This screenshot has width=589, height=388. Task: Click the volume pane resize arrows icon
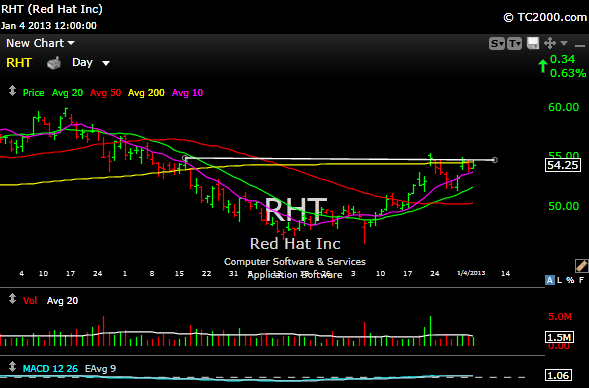[x=12, y=299]
